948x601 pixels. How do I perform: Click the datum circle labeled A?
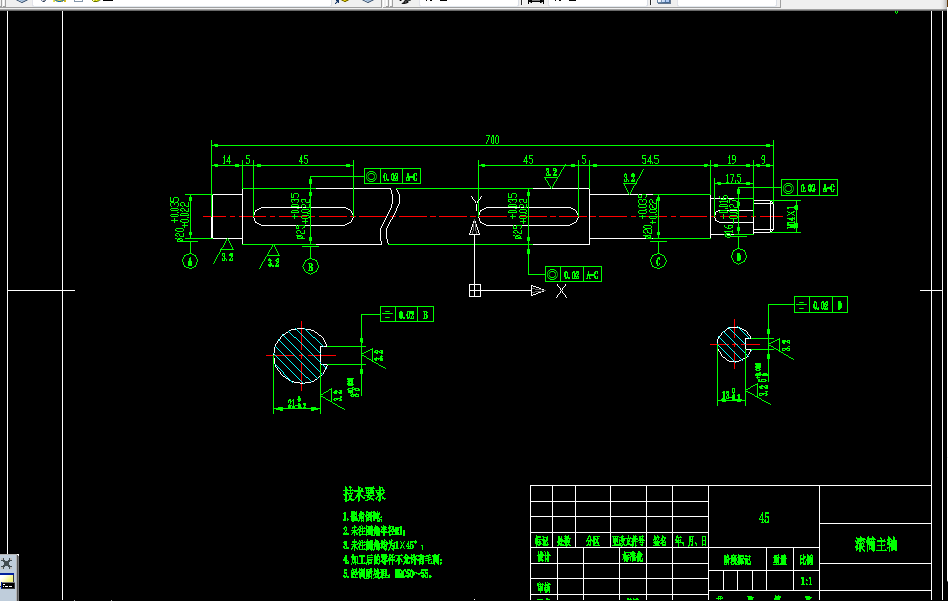(x=190, y=261)
